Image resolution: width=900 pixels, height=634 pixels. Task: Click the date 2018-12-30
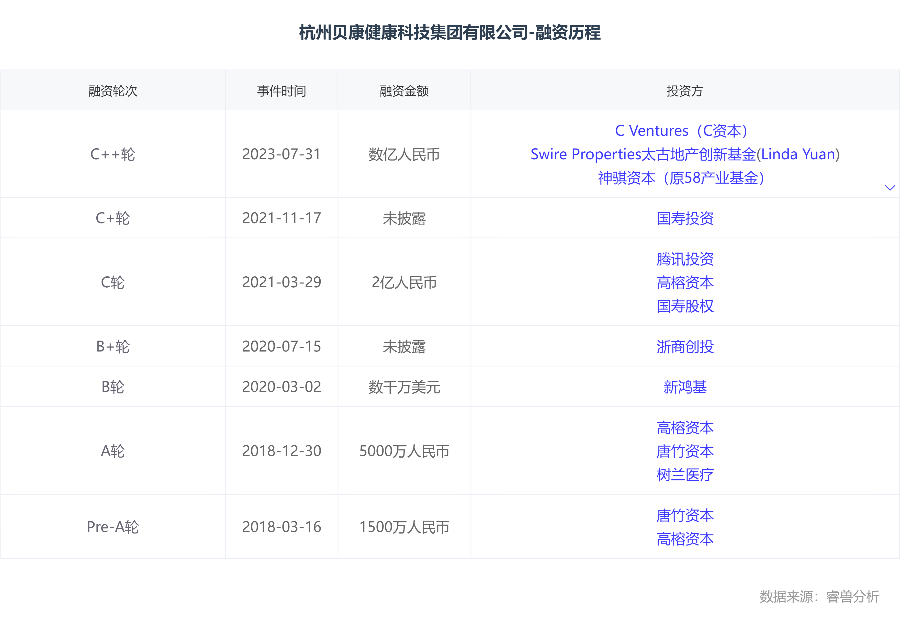pos(281,451)
